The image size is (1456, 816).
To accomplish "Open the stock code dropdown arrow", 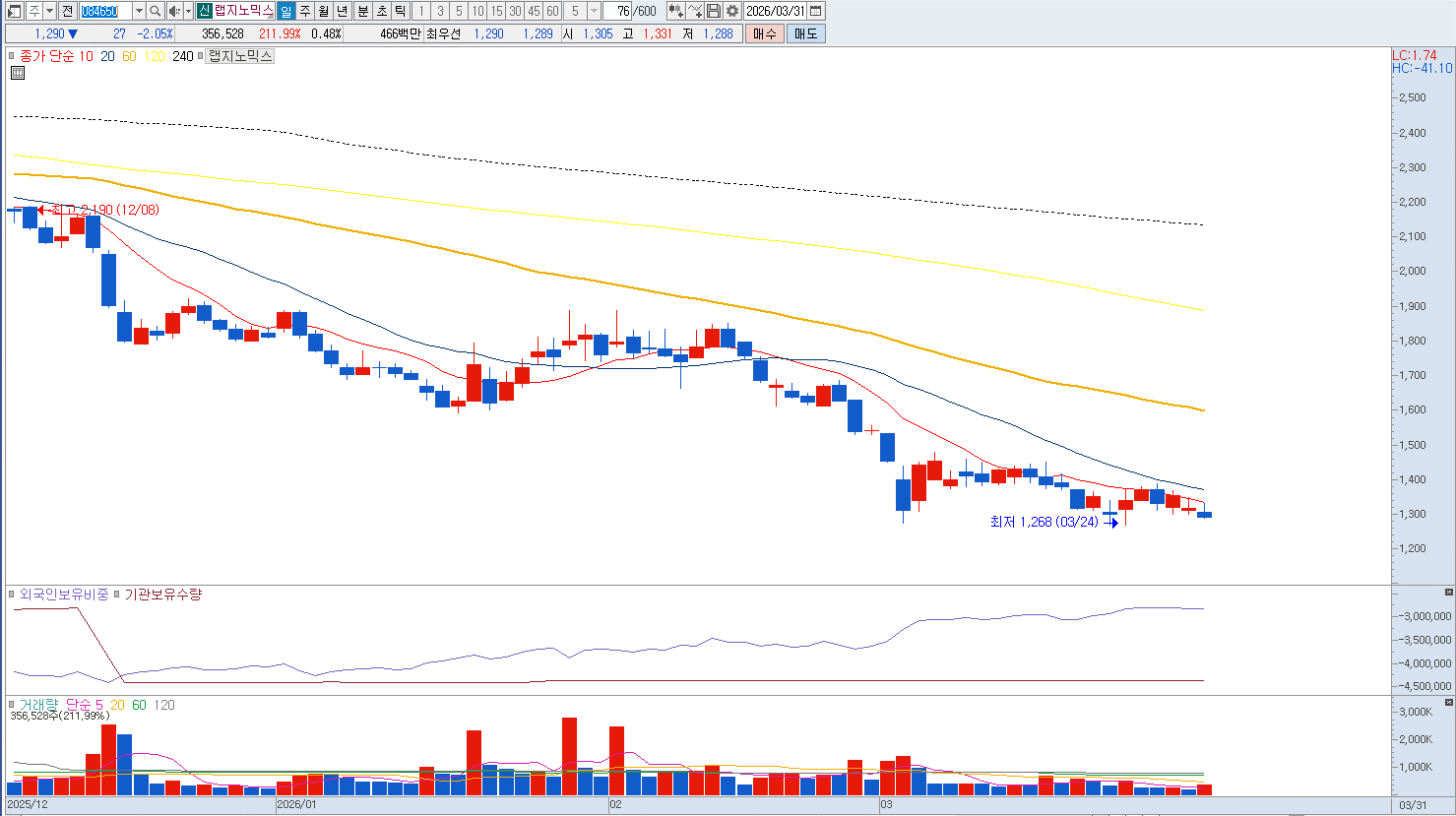I will (x=139, y=11).
